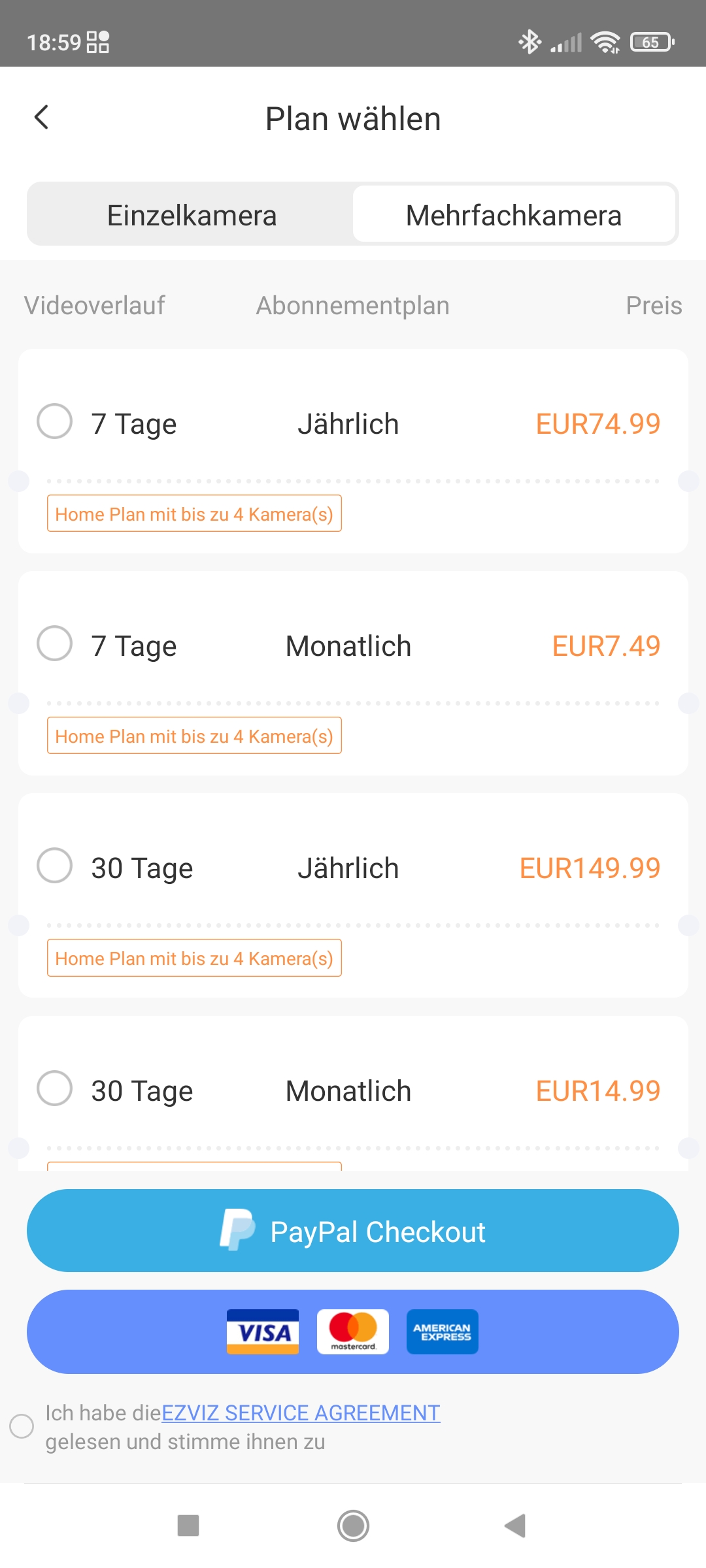The height and width of the screenshot is (1568, 706).
Task: Select 7 Tage Monatlich plan radio button
Action: point(55,644)
